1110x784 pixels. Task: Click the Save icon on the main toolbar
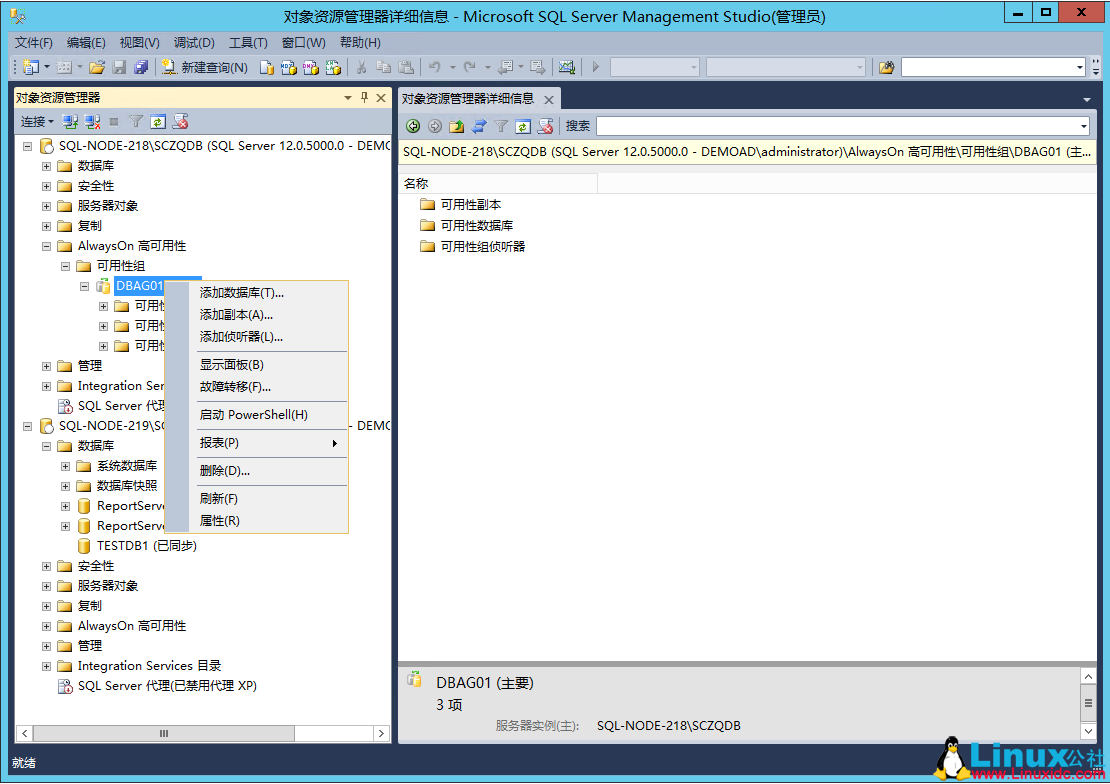click(119, 66)
